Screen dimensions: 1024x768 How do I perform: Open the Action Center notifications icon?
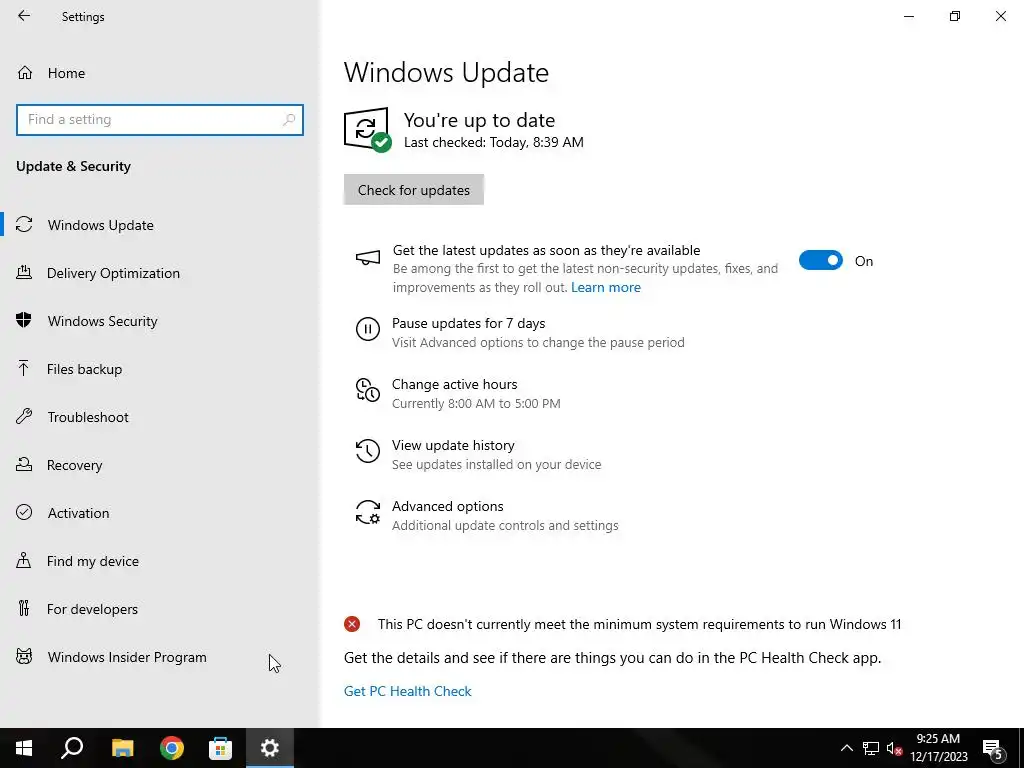click(993, 748)
